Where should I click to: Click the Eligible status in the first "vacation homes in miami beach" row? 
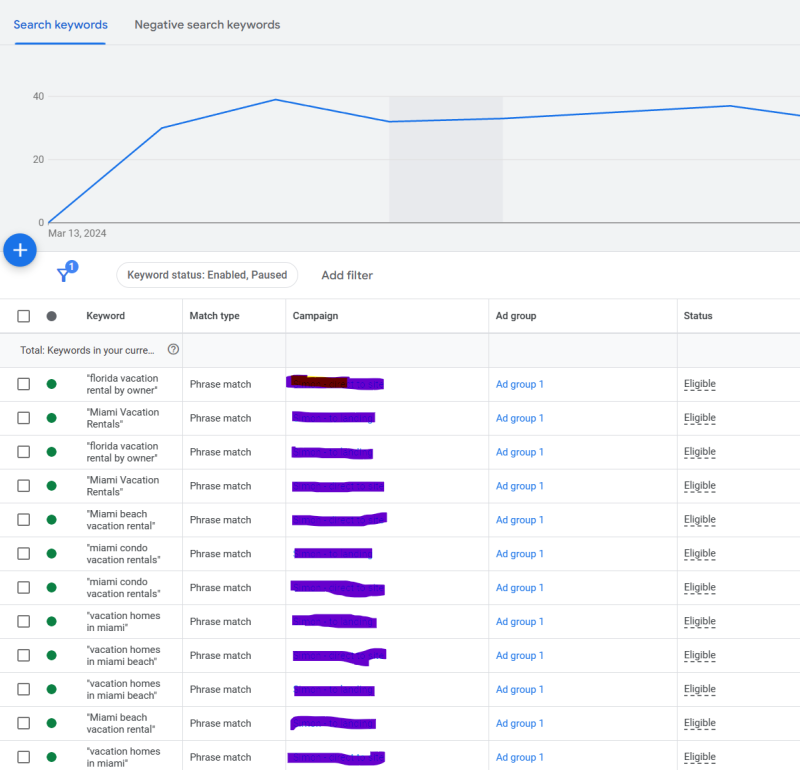699,655
